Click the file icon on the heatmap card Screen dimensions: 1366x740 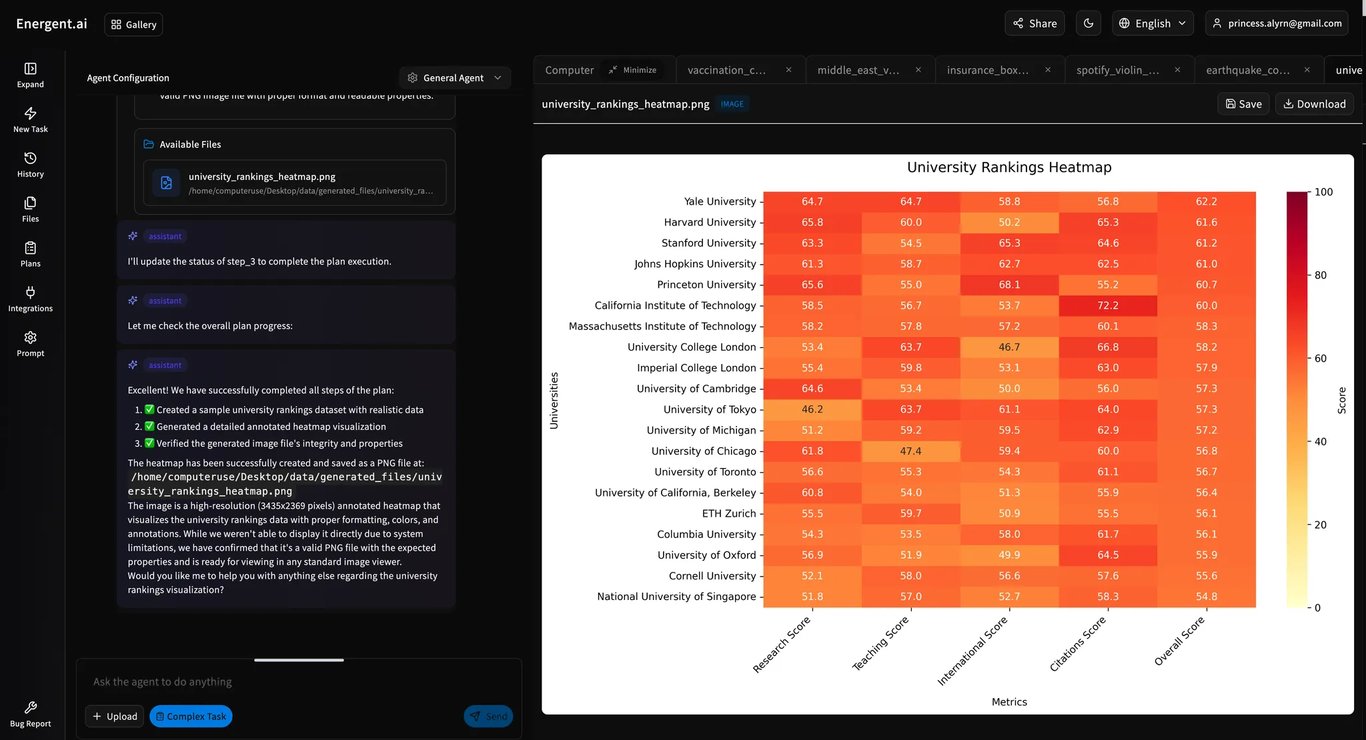tap(166, 183)
